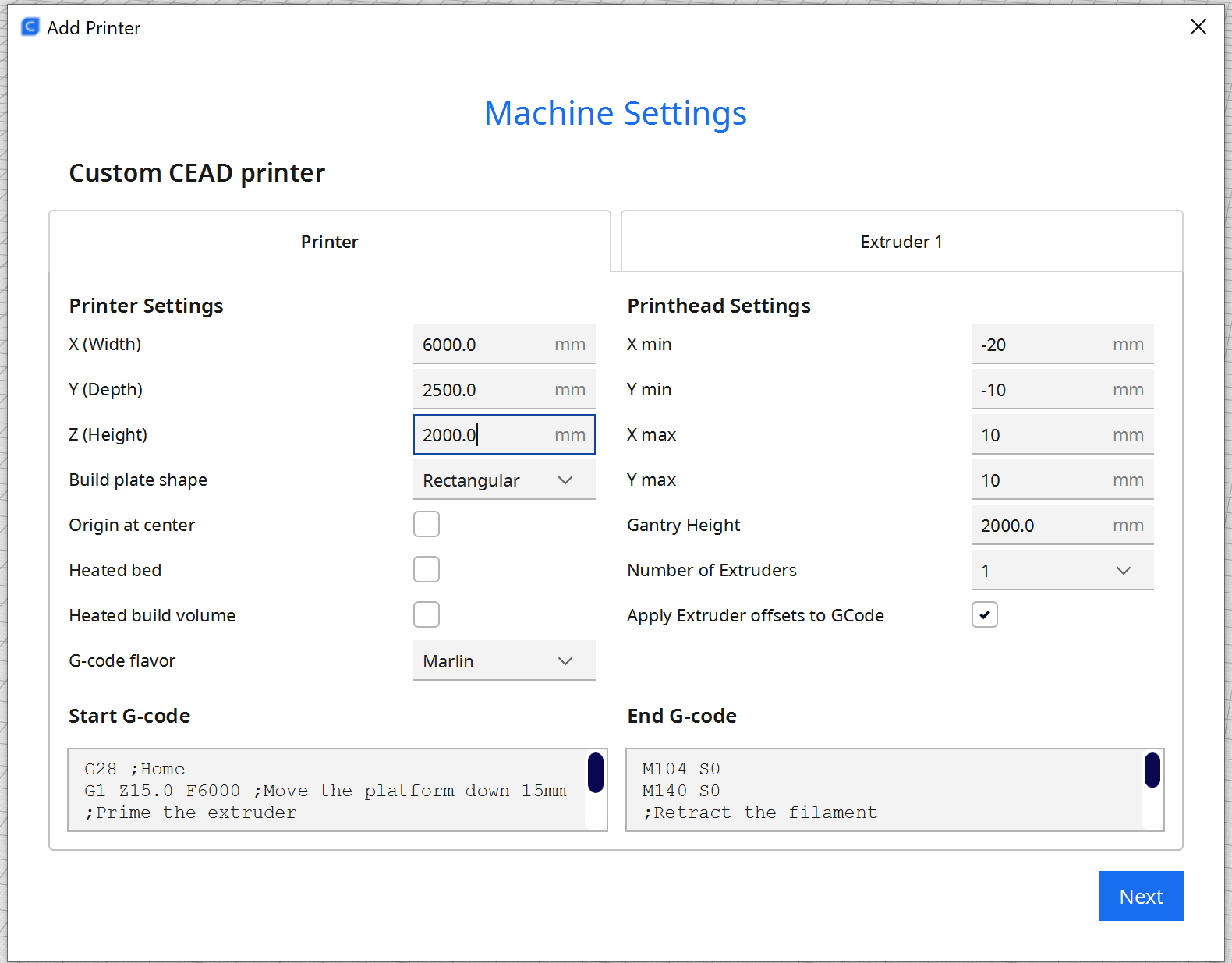
Task: Edit the X min printhead field
Action: [x=1041, y=345]
